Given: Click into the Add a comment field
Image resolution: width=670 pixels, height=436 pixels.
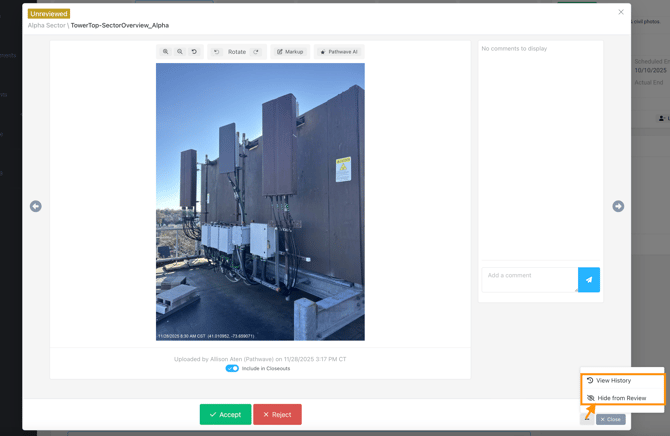Looking at the screenshot, I should [x=530, y=279].
